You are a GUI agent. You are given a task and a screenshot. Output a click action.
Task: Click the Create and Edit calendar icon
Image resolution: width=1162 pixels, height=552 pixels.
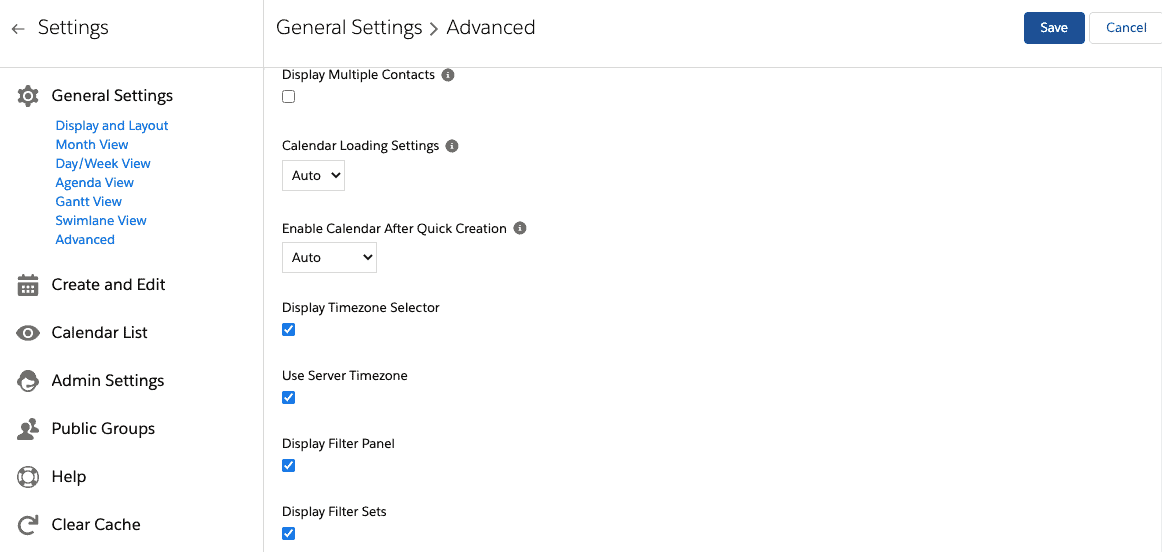[28, 285]
